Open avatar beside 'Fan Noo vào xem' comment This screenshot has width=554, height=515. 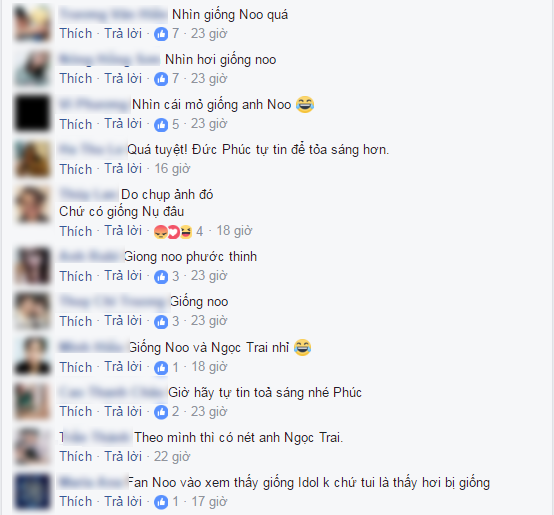point(32,491)
